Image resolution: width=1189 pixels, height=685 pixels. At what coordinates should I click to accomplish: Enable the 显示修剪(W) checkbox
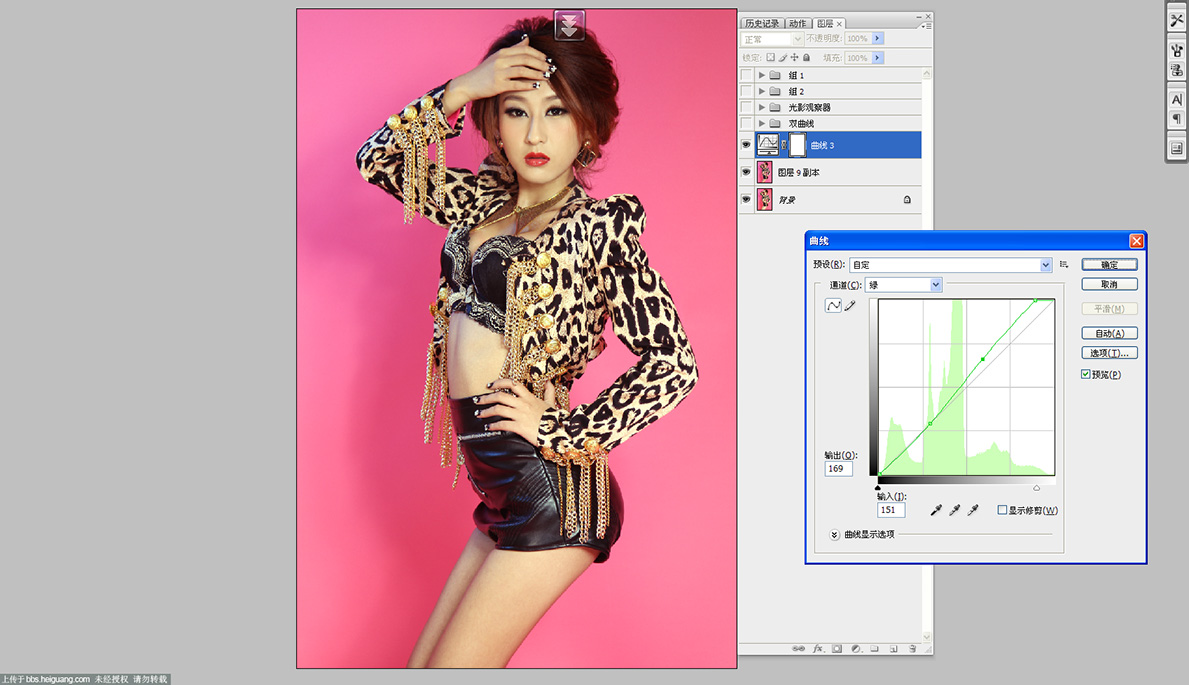click(x=1002, y=511)
